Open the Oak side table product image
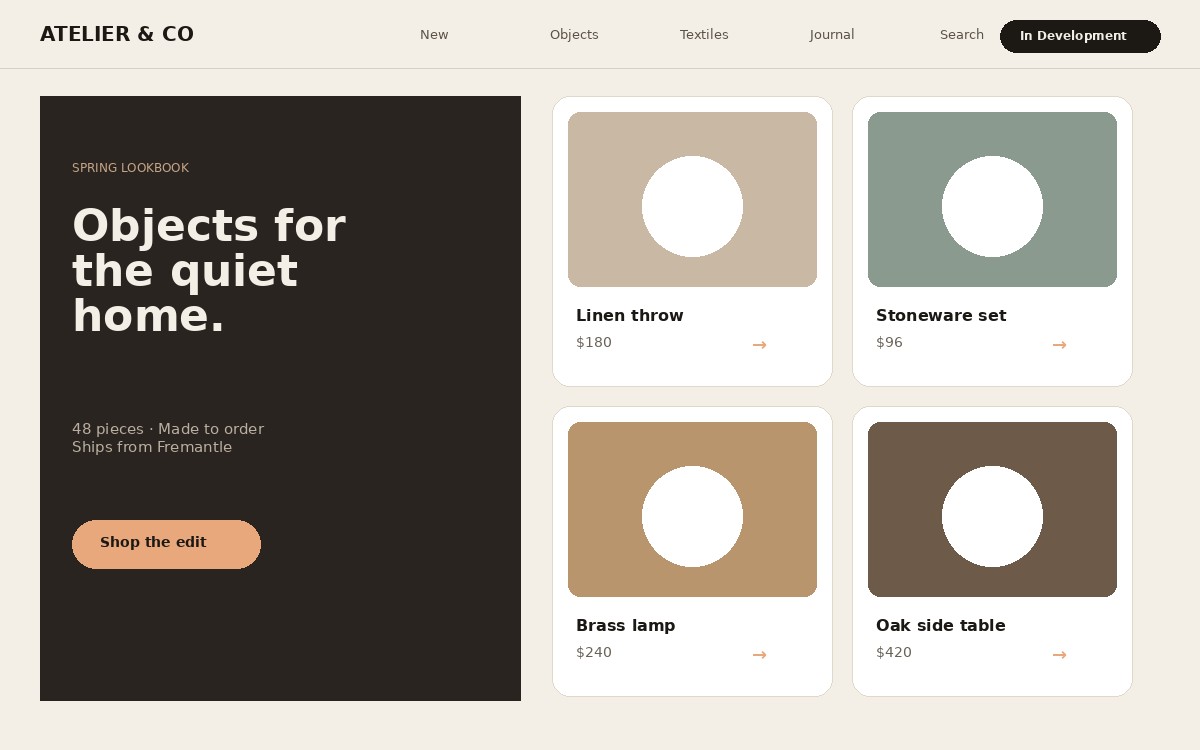Image resolution: width=1200 pixels, height=750 pixels. point(992,509)
